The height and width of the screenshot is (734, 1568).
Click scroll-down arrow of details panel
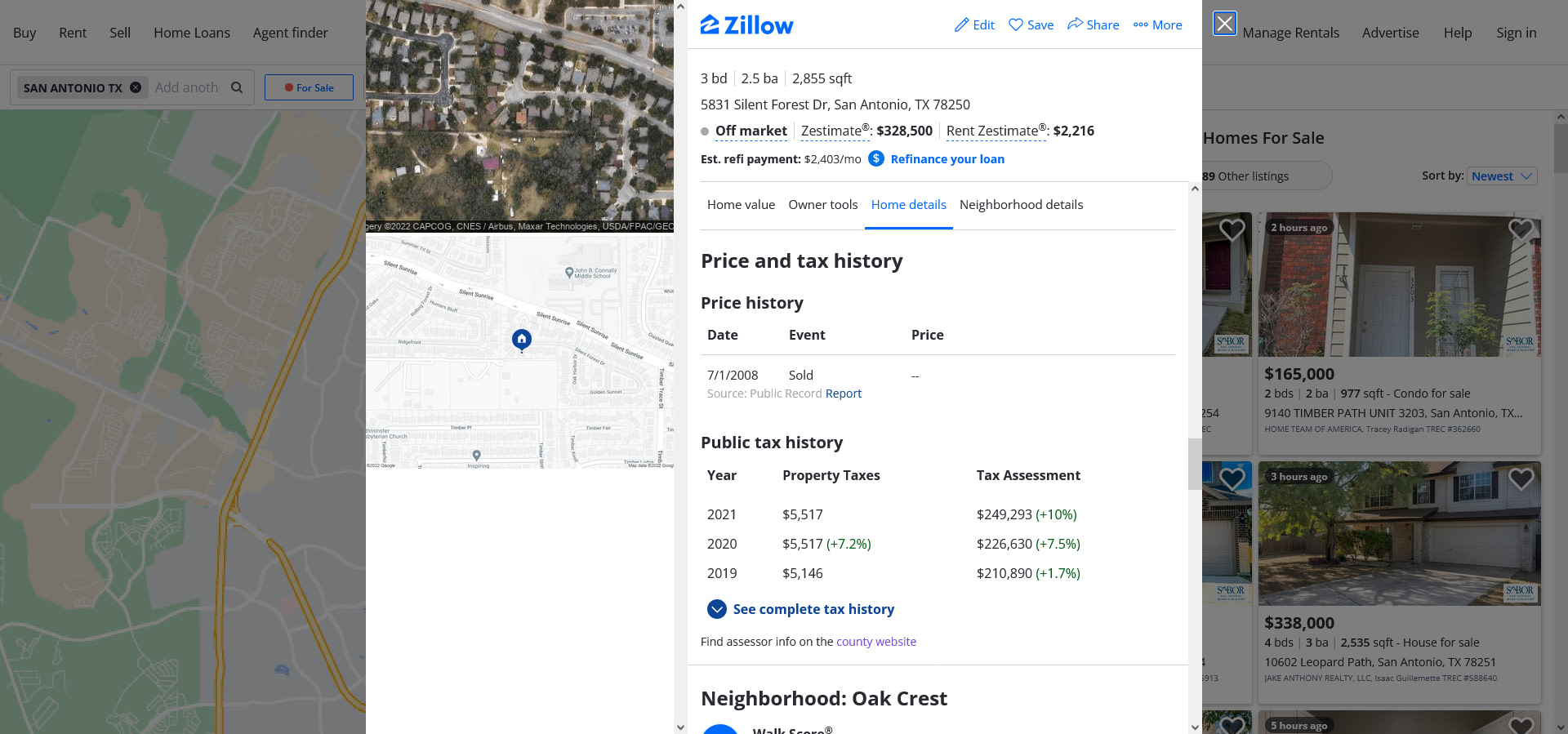point(1195,727)
